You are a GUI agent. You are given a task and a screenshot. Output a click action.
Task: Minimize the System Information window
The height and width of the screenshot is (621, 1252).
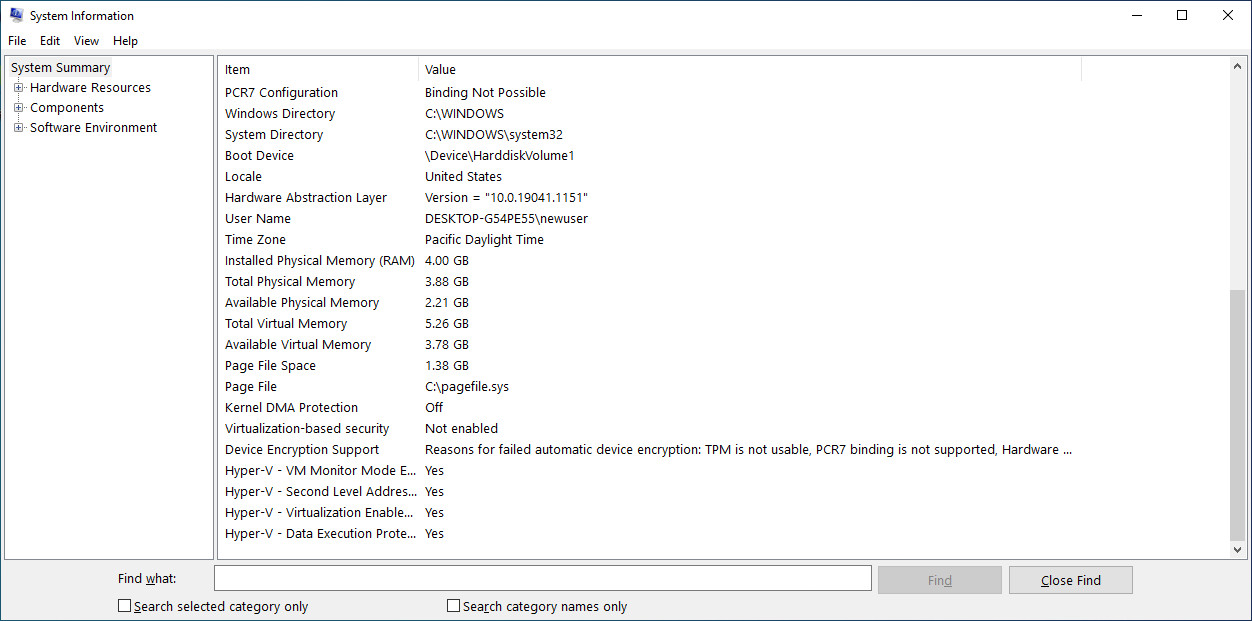point(1137,15)
